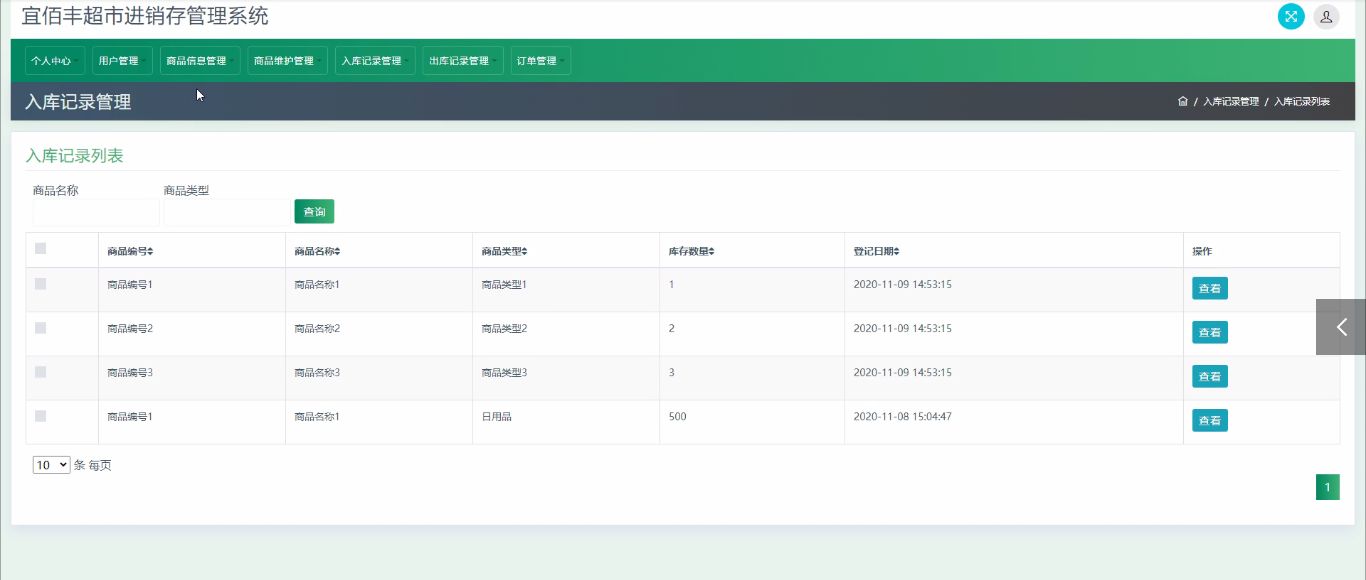
Task: Click the 入库记录列表 breadcrumb link
Action: click(1302, 102)
